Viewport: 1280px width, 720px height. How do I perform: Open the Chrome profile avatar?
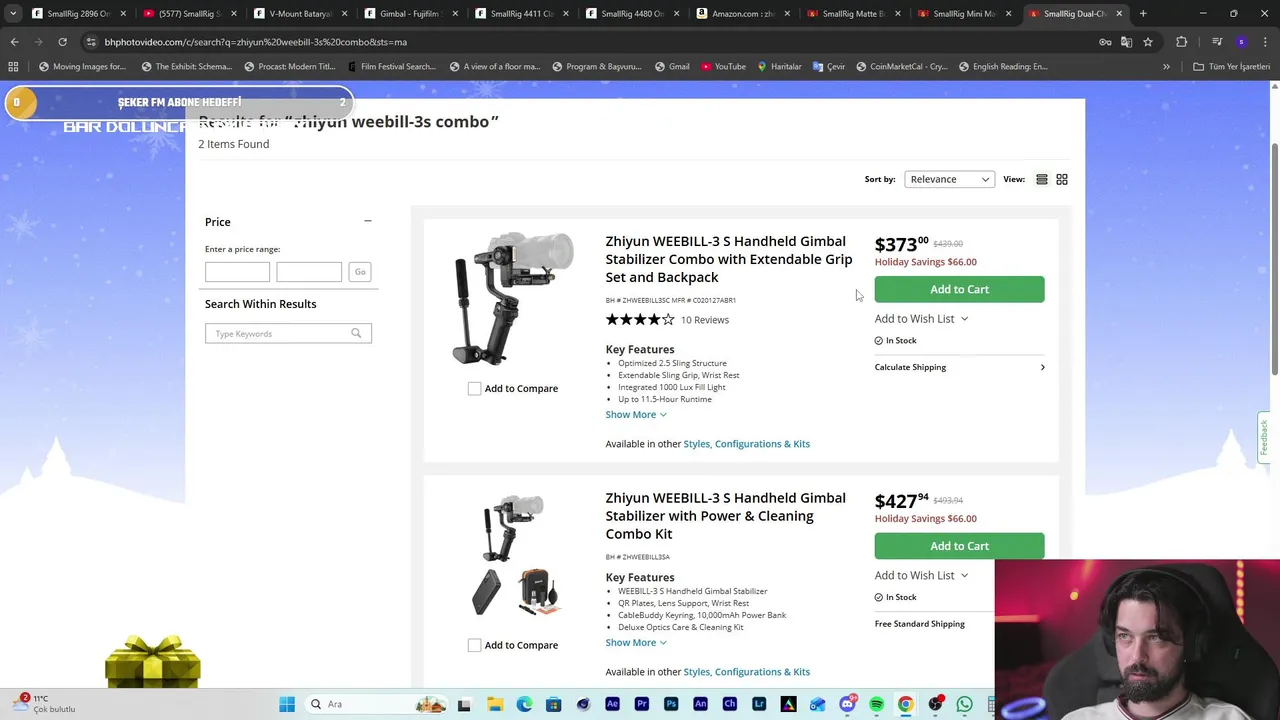tap(1241, 42)
